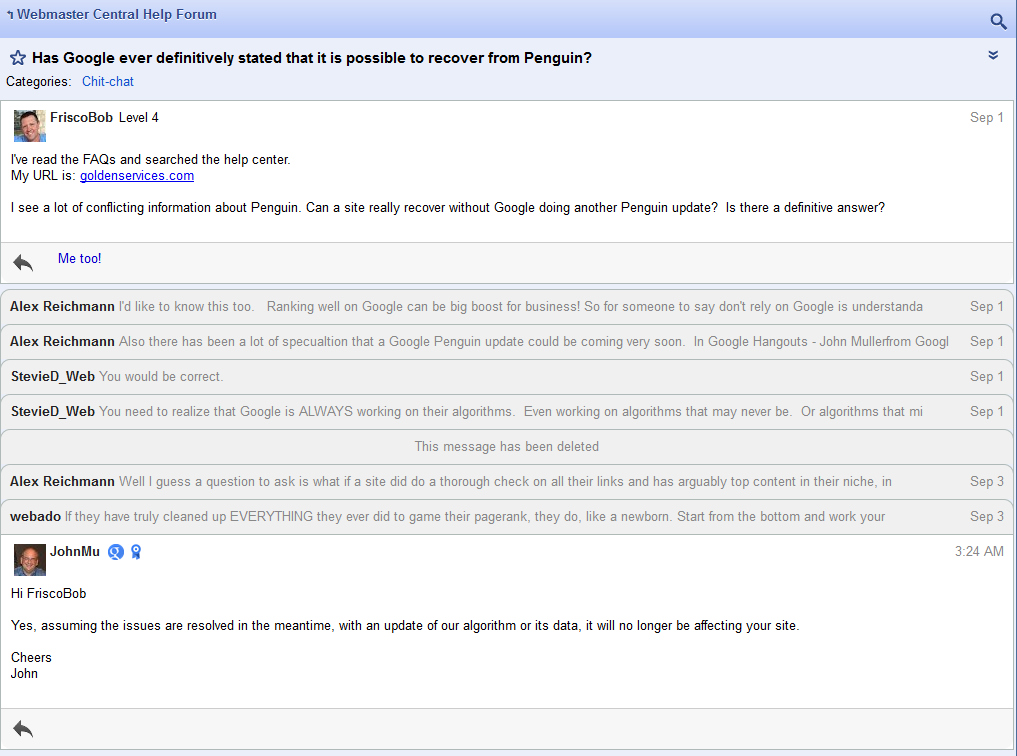Click FriscoBob's profile picture
This screenshot has height=756, width=1017.
tap(29, 125)
